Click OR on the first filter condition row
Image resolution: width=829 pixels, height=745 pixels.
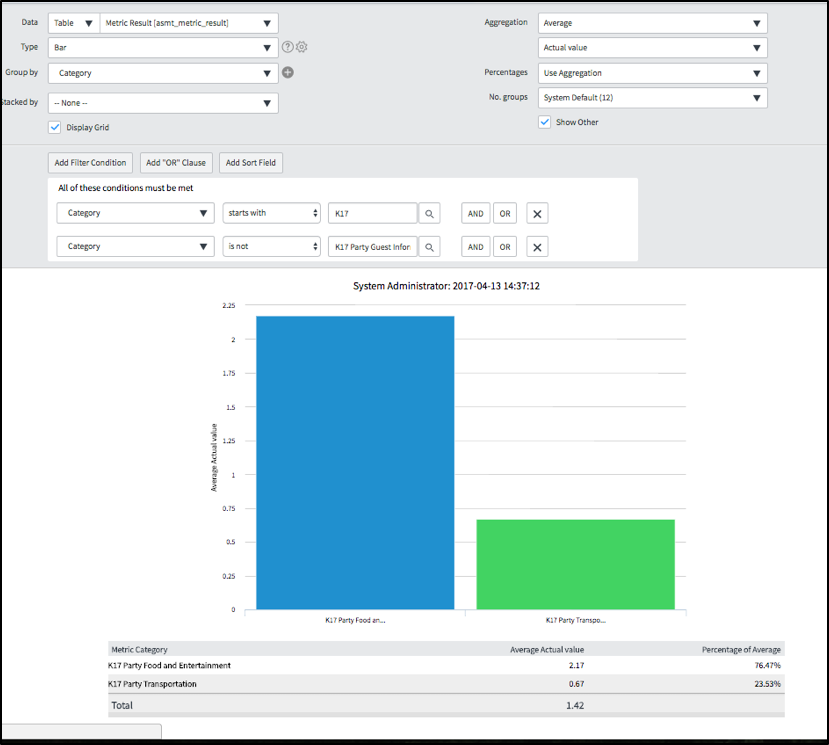coord(504,213)
